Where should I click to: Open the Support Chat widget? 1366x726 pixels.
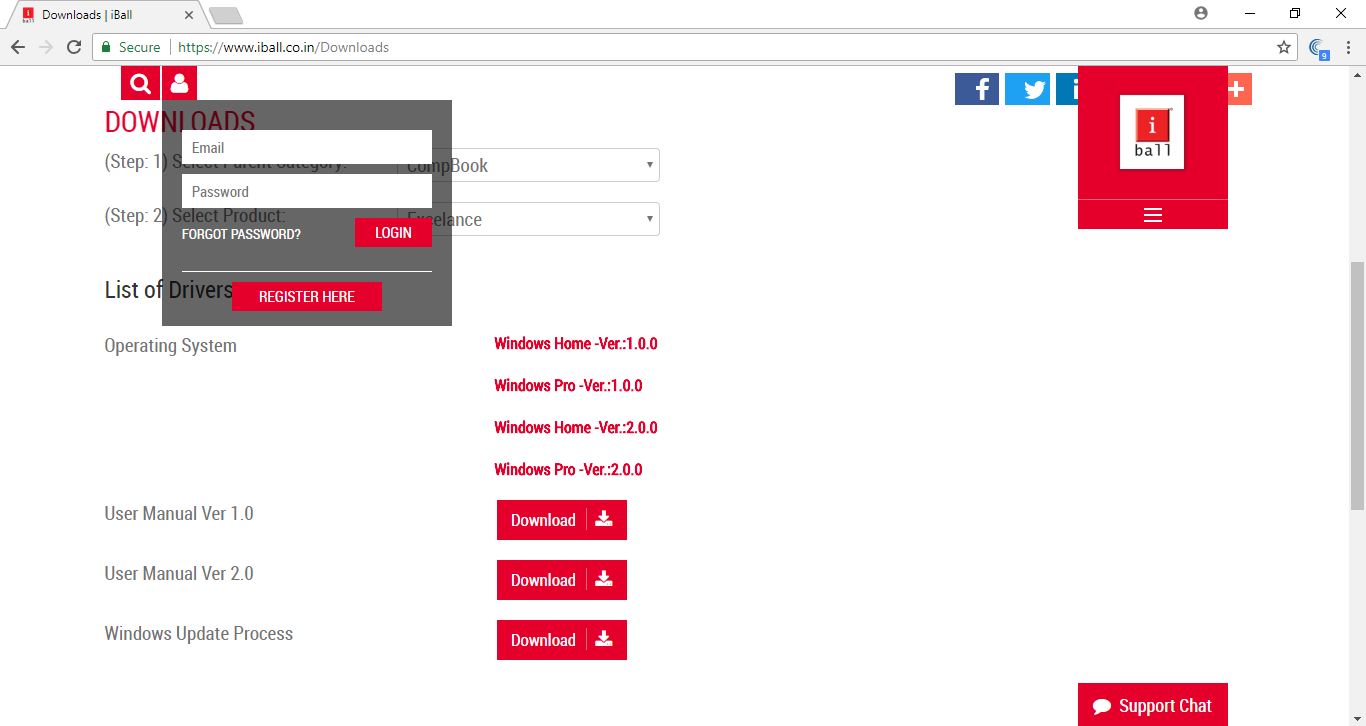pos(1152,705)
